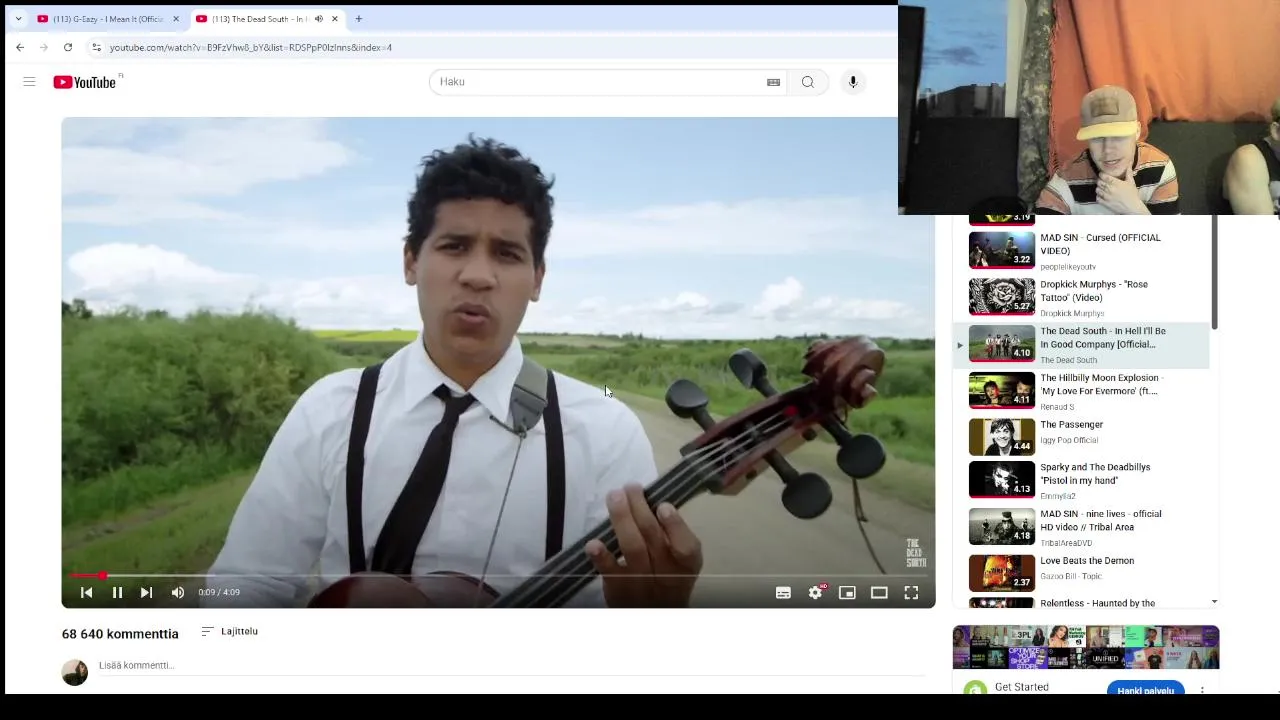The image size is (1280, 720).
Task: Open the ad options three-dot menu
Action: pyautogui.click(x=1202, y=690)
